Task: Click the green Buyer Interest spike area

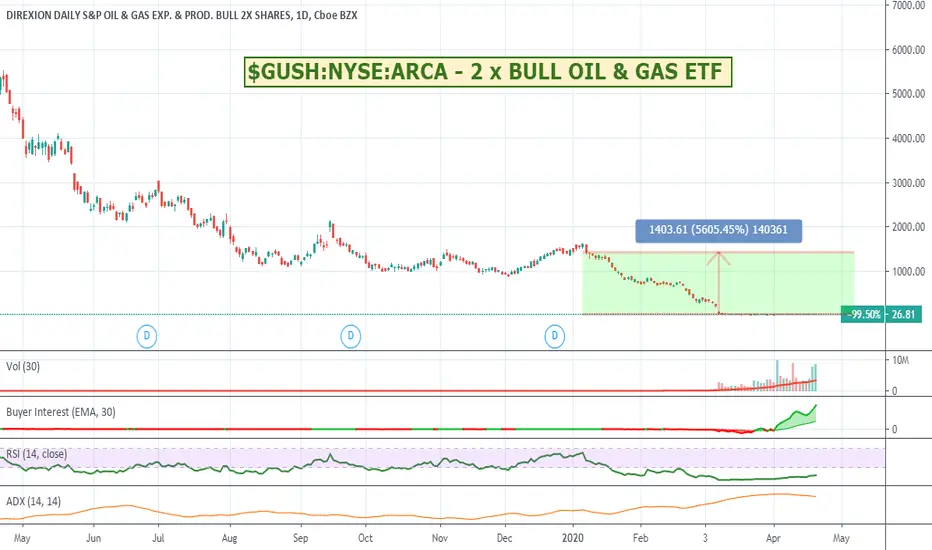Action: pyautogui.click(x=795, y=418)
